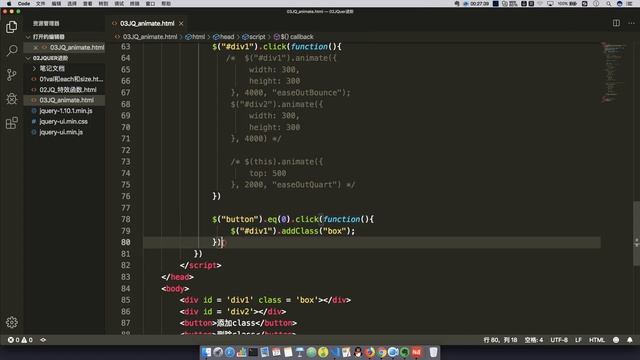Screen dimensions: 640x360
Task: Open Terminal from the Dock
Action: pyautogui.click(x=253, y=352)
